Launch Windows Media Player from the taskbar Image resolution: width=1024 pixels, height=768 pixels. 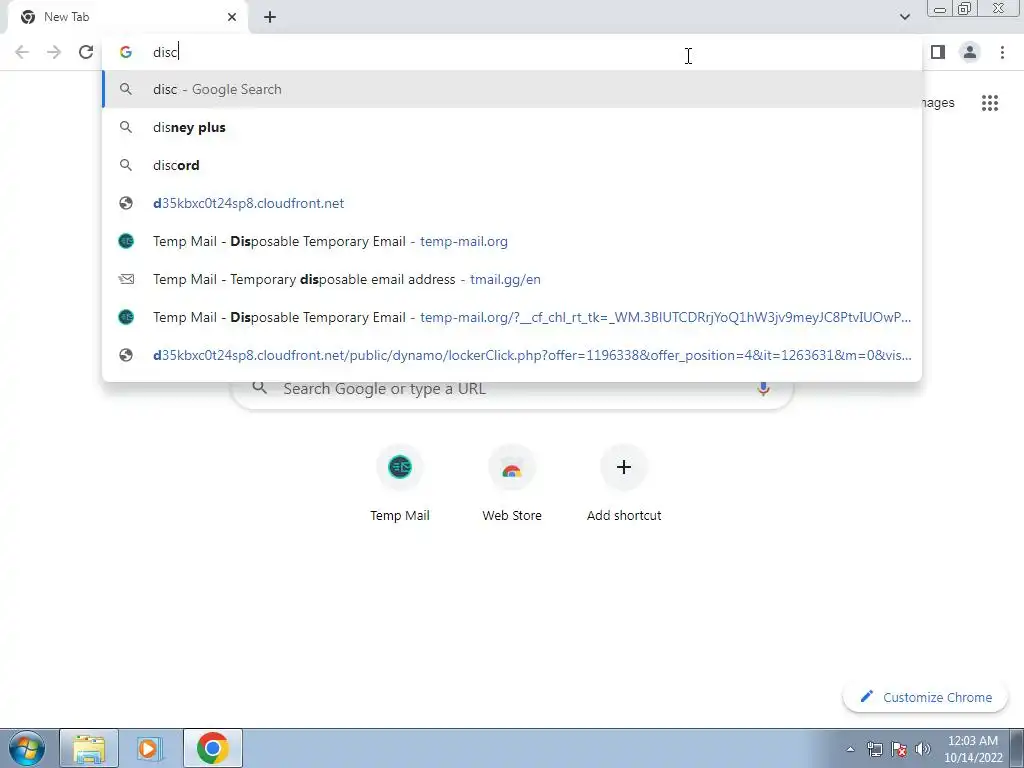[150, 748]
